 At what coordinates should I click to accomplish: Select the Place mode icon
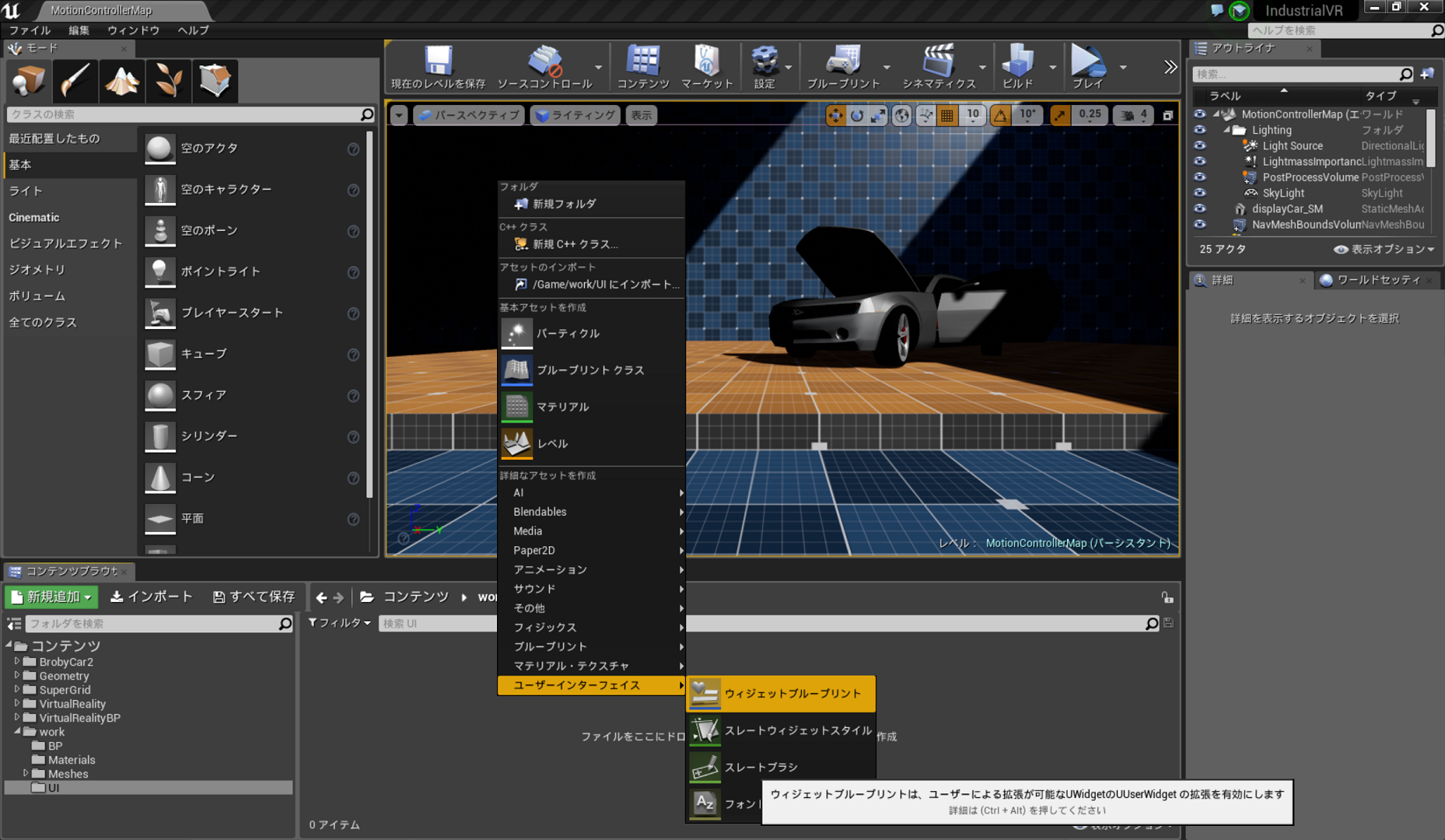pos(29,81)
